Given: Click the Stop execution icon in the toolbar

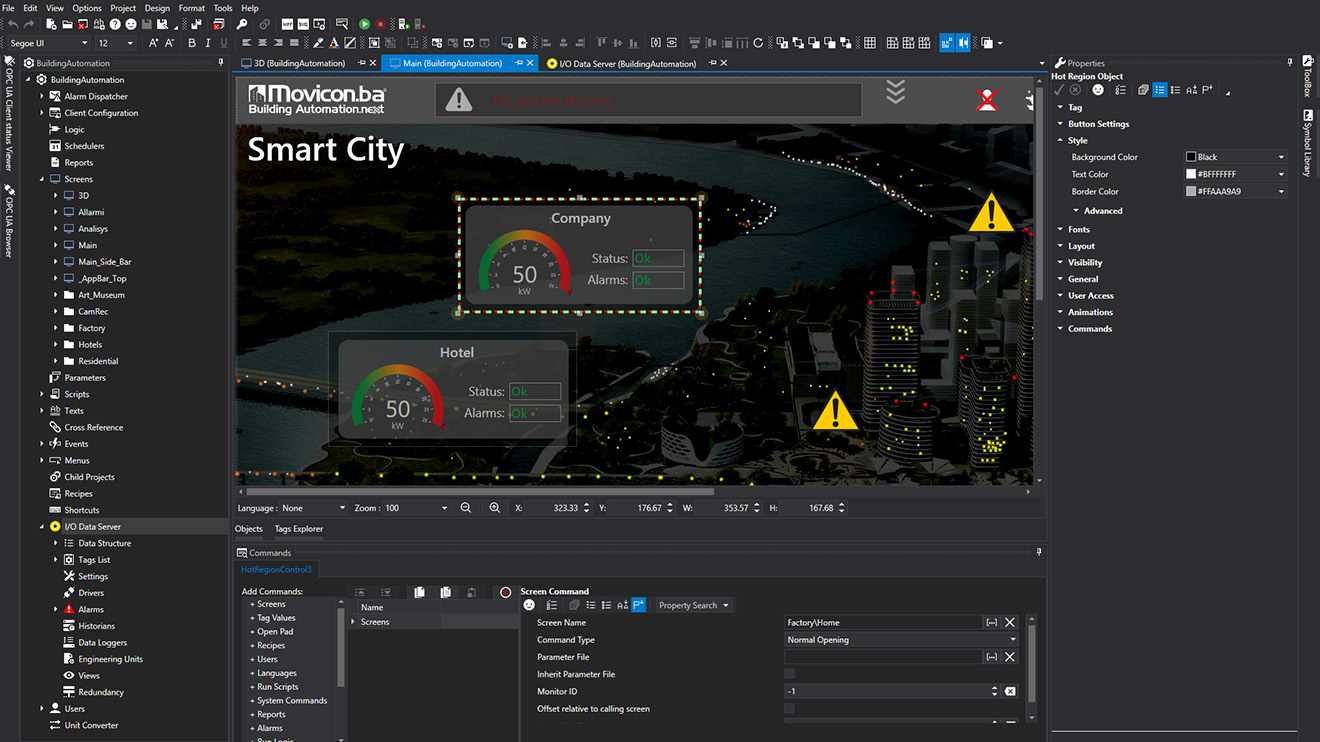Looking at the screenshot, I should click(x=383, y=24).
